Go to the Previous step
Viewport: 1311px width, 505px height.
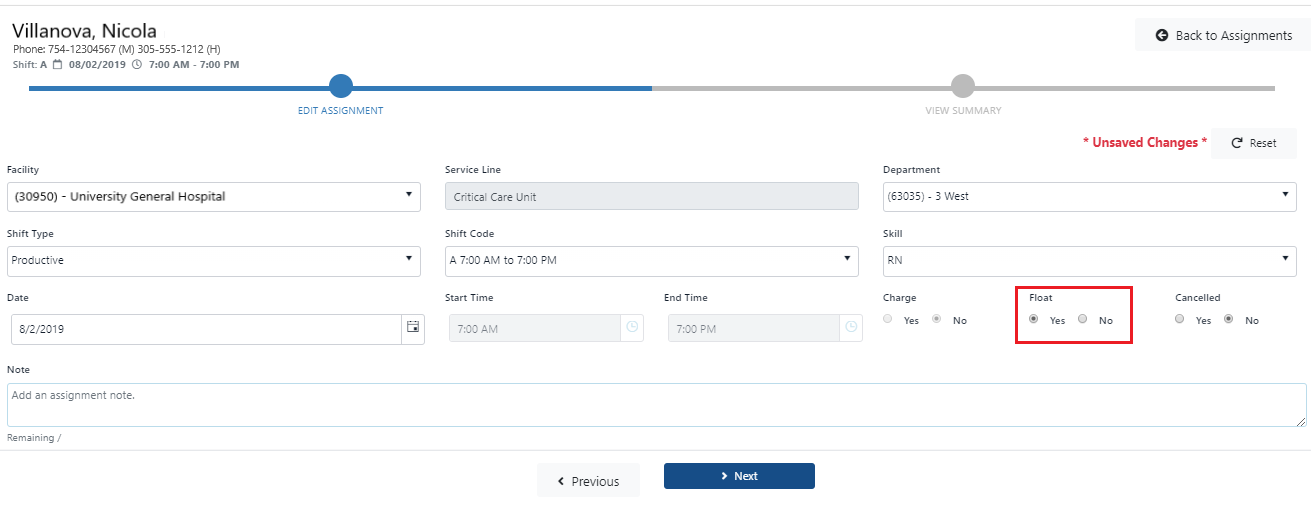coord(588,481)
